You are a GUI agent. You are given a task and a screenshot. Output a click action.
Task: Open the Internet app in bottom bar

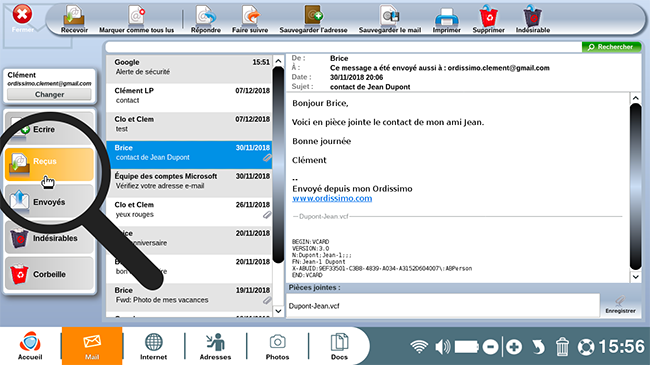(153, 346)
